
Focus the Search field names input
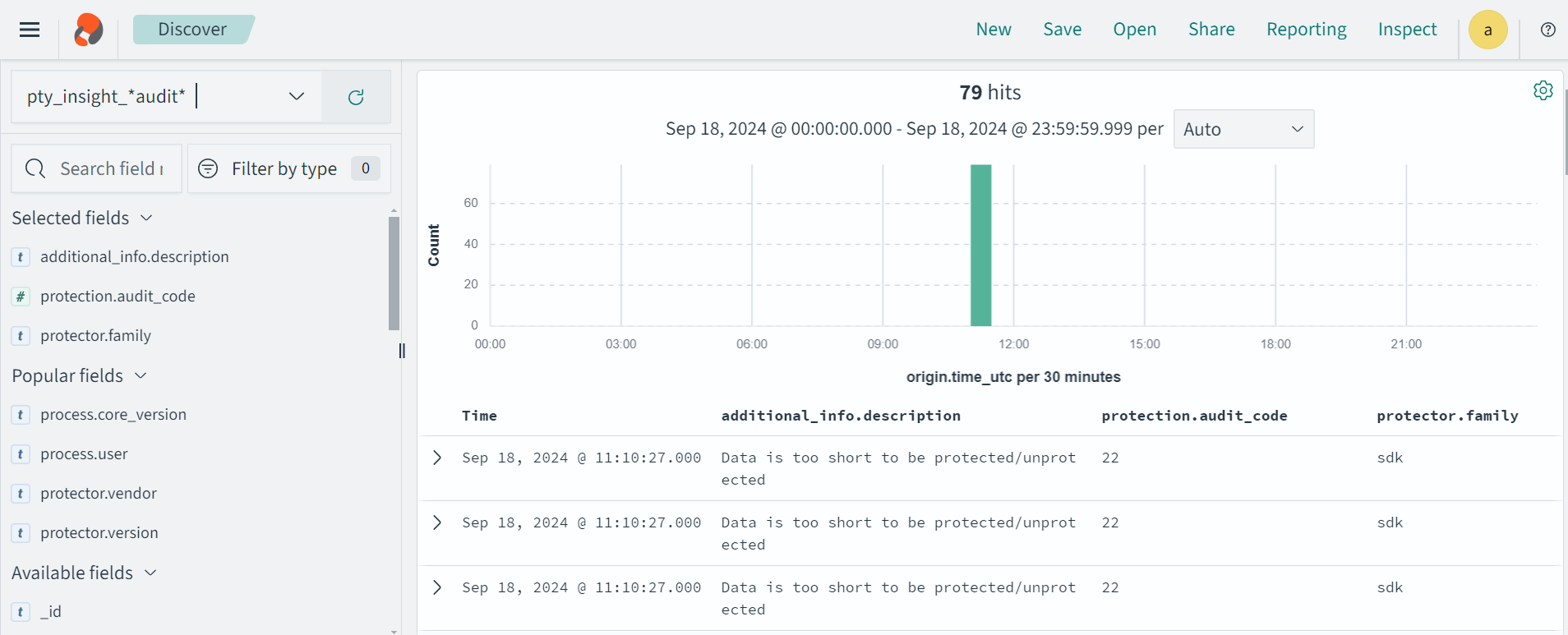(x=111, y=168)
